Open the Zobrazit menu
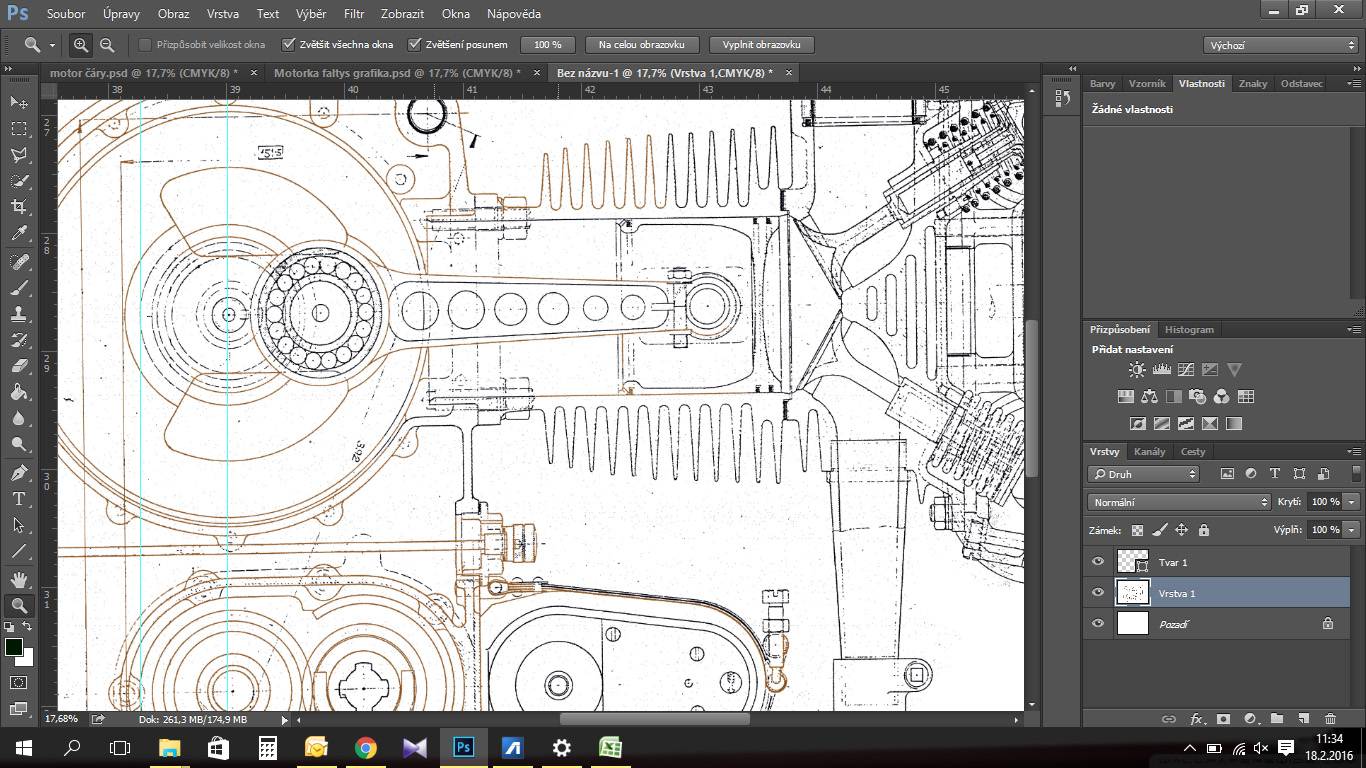Viewport: 1366px width, 768px height. (x=402, y=14)
